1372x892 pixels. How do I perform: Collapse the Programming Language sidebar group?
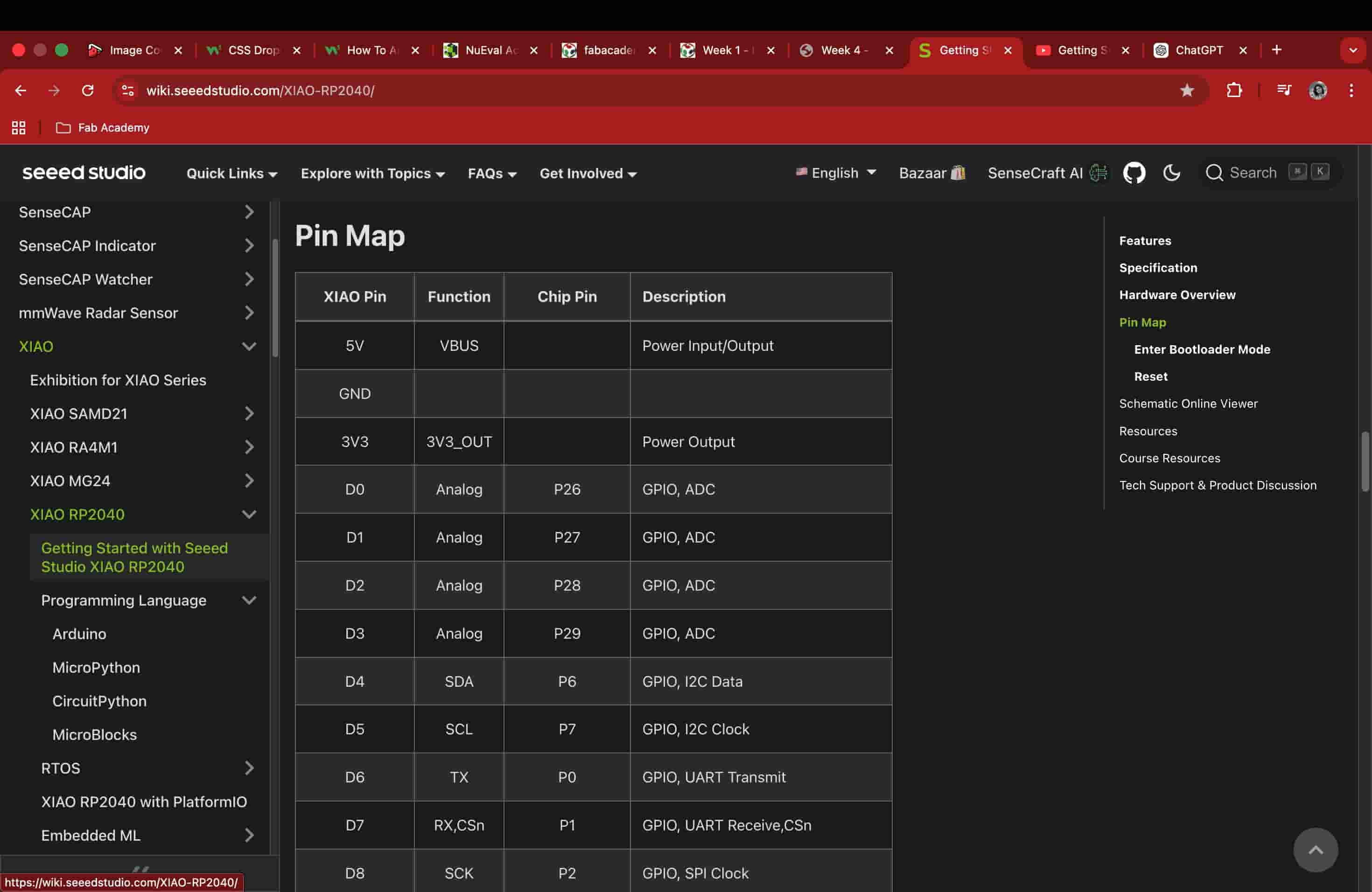coord(249,600)
